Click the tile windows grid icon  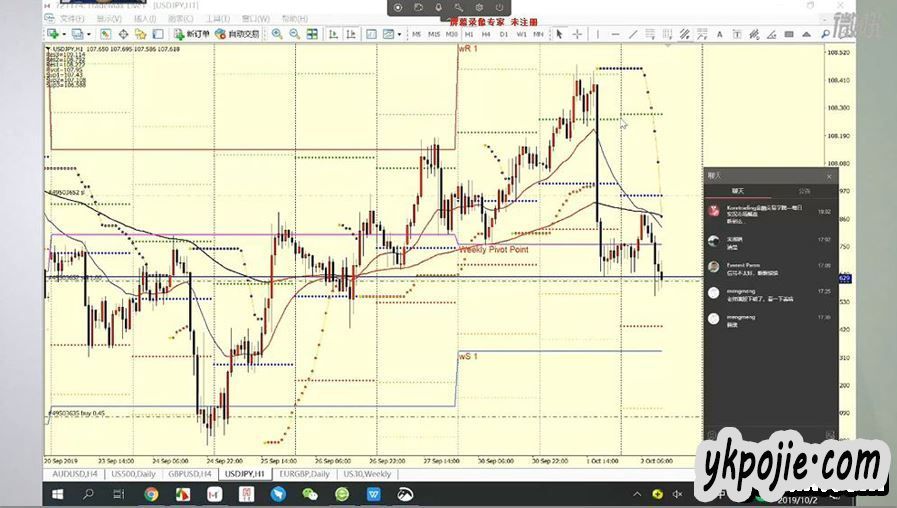click(x=312, y=34)
